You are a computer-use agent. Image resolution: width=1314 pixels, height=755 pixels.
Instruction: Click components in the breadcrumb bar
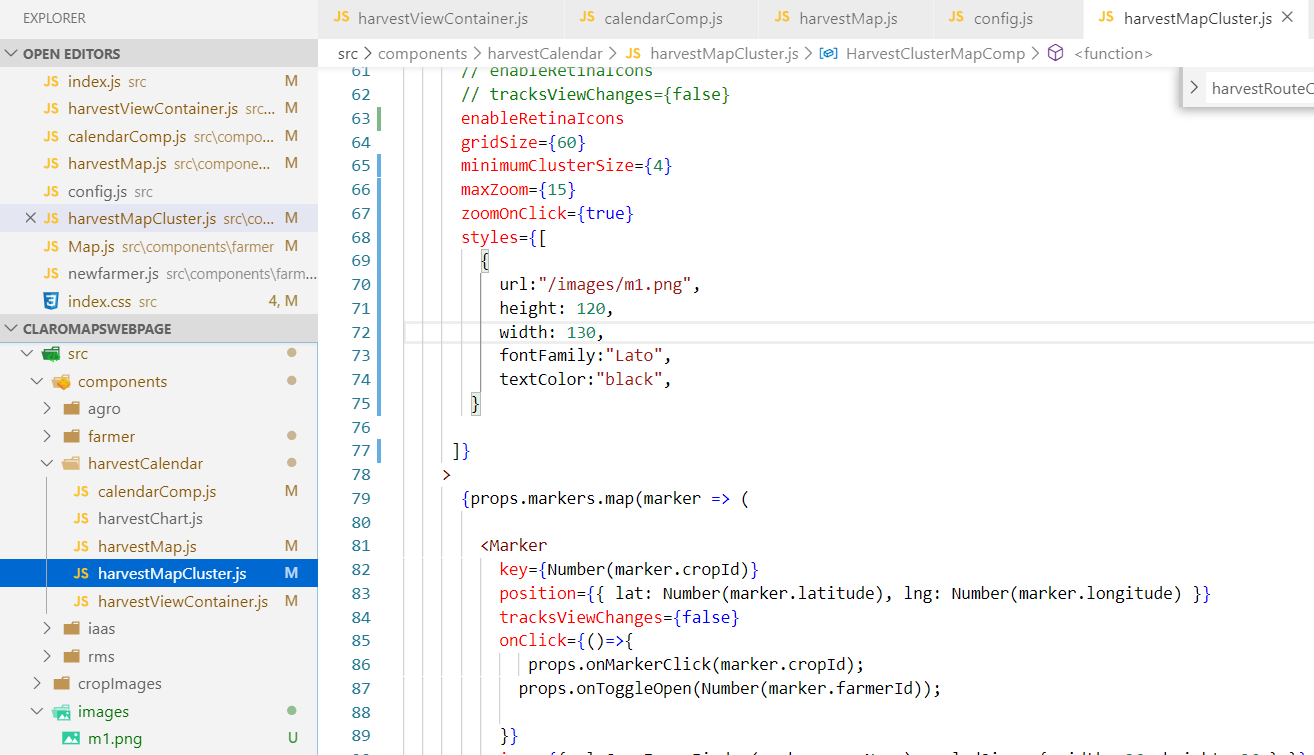point(422,53)
